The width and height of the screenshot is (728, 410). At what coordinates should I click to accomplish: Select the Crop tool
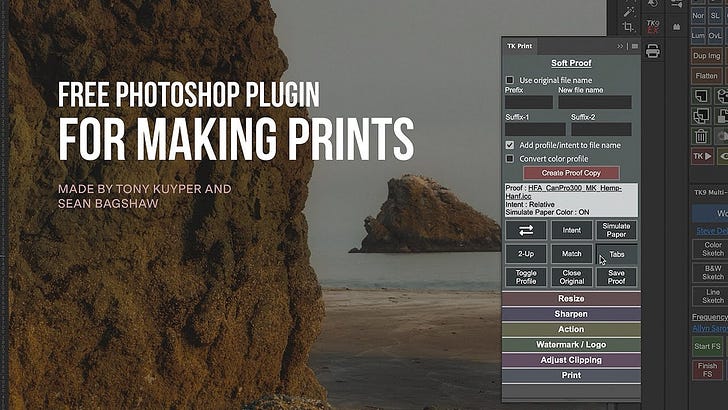tap(628, 27)
